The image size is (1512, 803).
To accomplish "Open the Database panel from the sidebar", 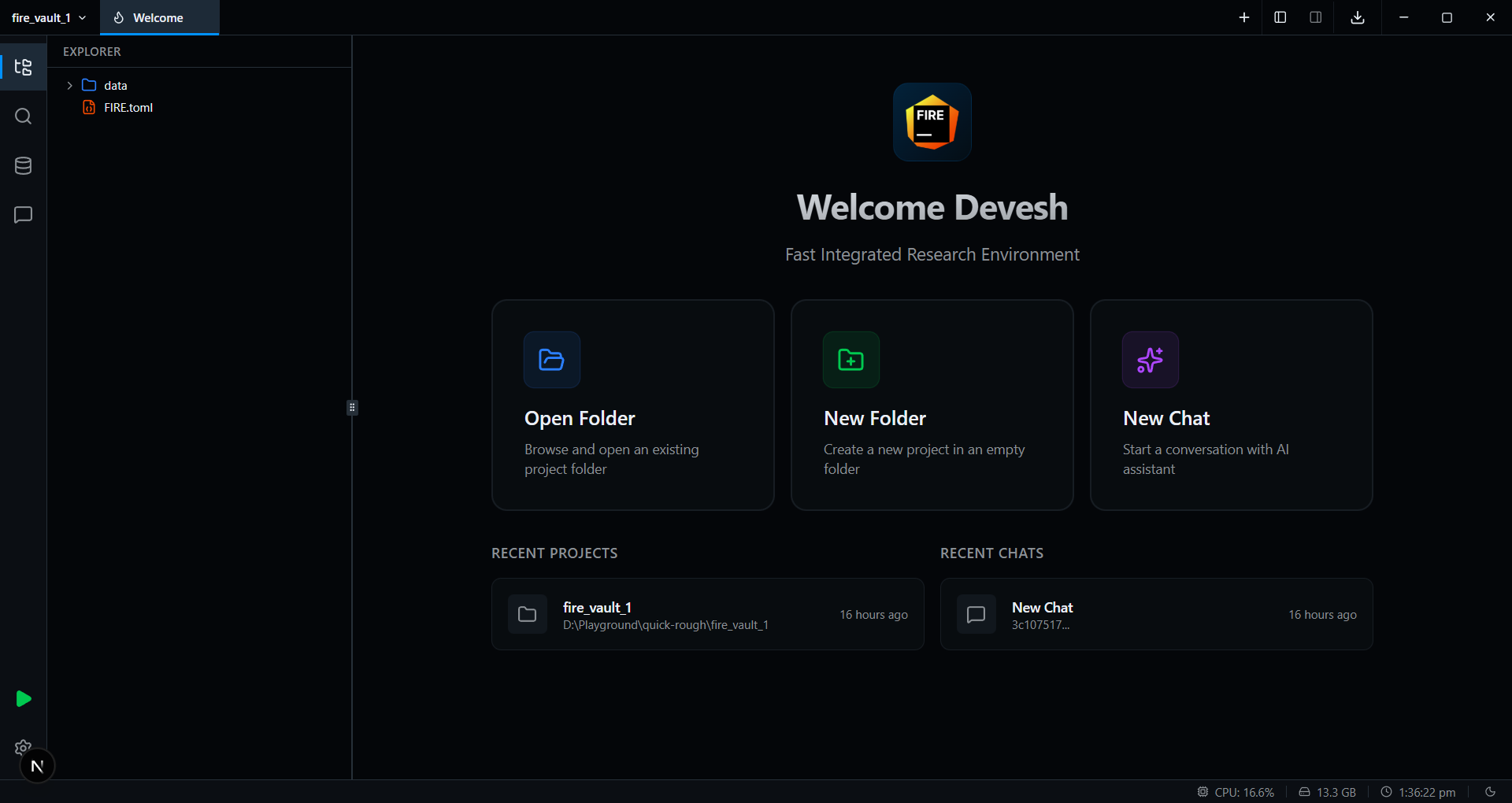I will 23,165.
